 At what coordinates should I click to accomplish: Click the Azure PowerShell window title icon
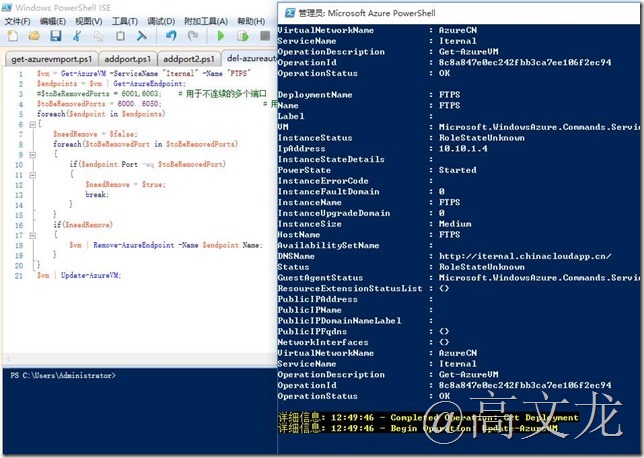[x=290, y=13]
